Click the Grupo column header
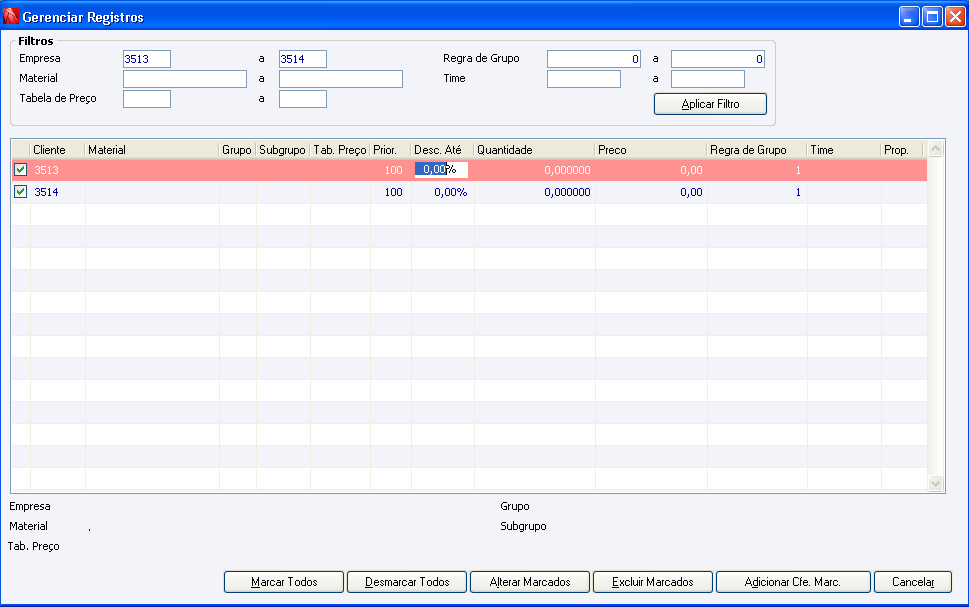The image size is (969, 607). click(237, 150)
